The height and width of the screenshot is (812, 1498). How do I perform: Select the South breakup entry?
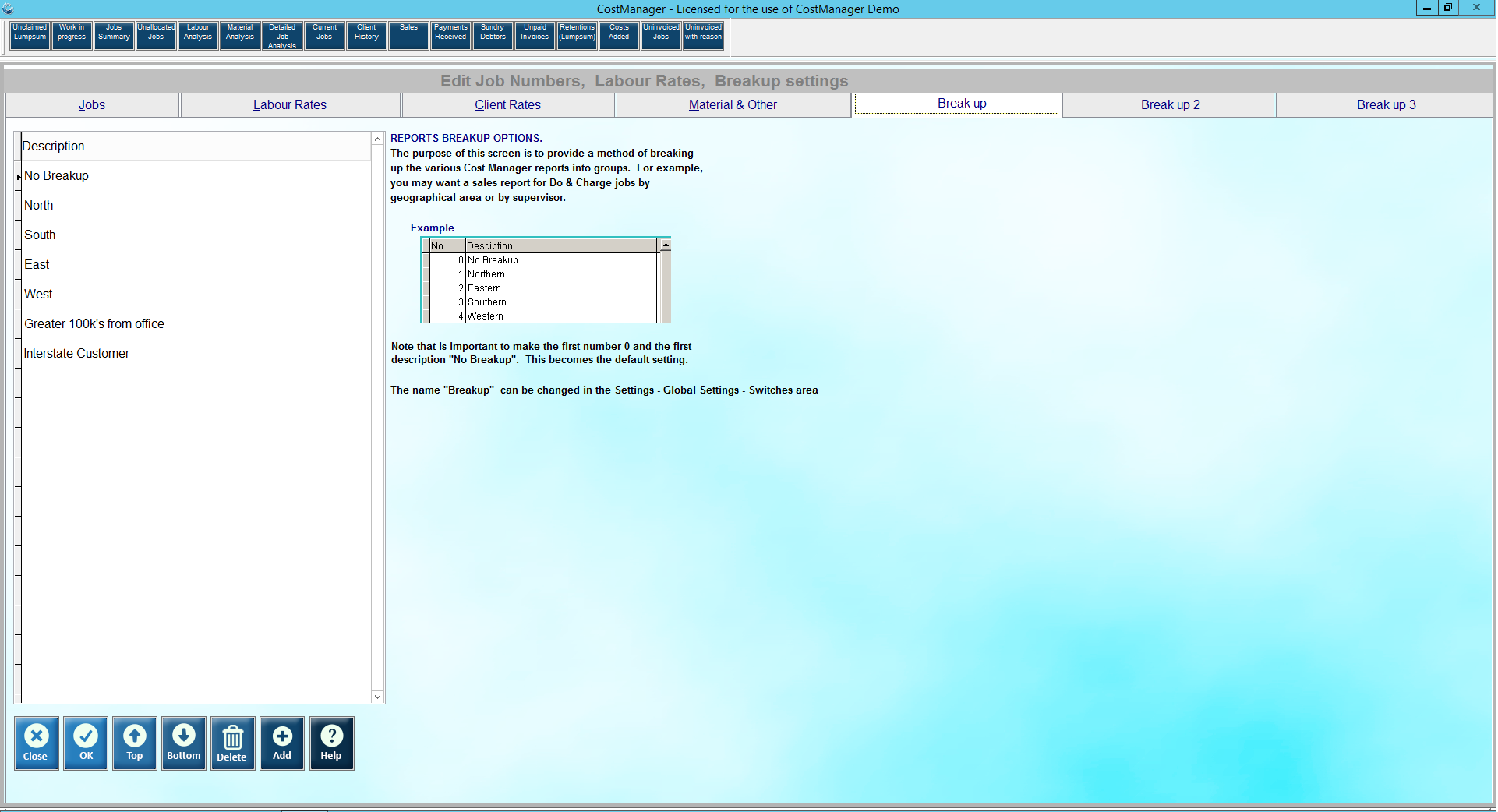coord(196,235)
